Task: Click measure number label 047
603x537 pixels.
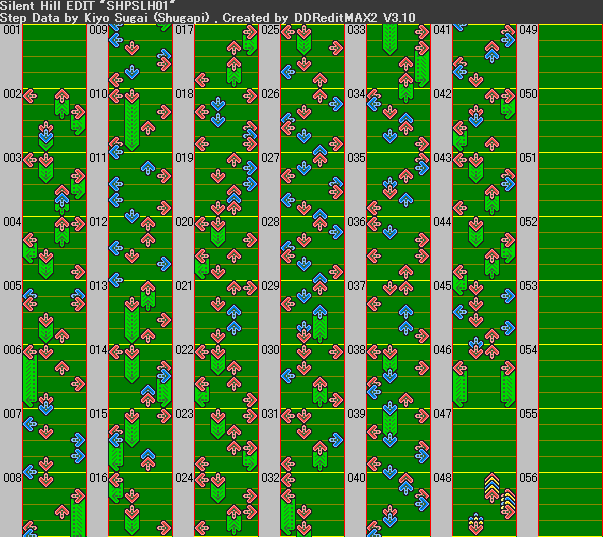Action: click(x=442, y=414)
